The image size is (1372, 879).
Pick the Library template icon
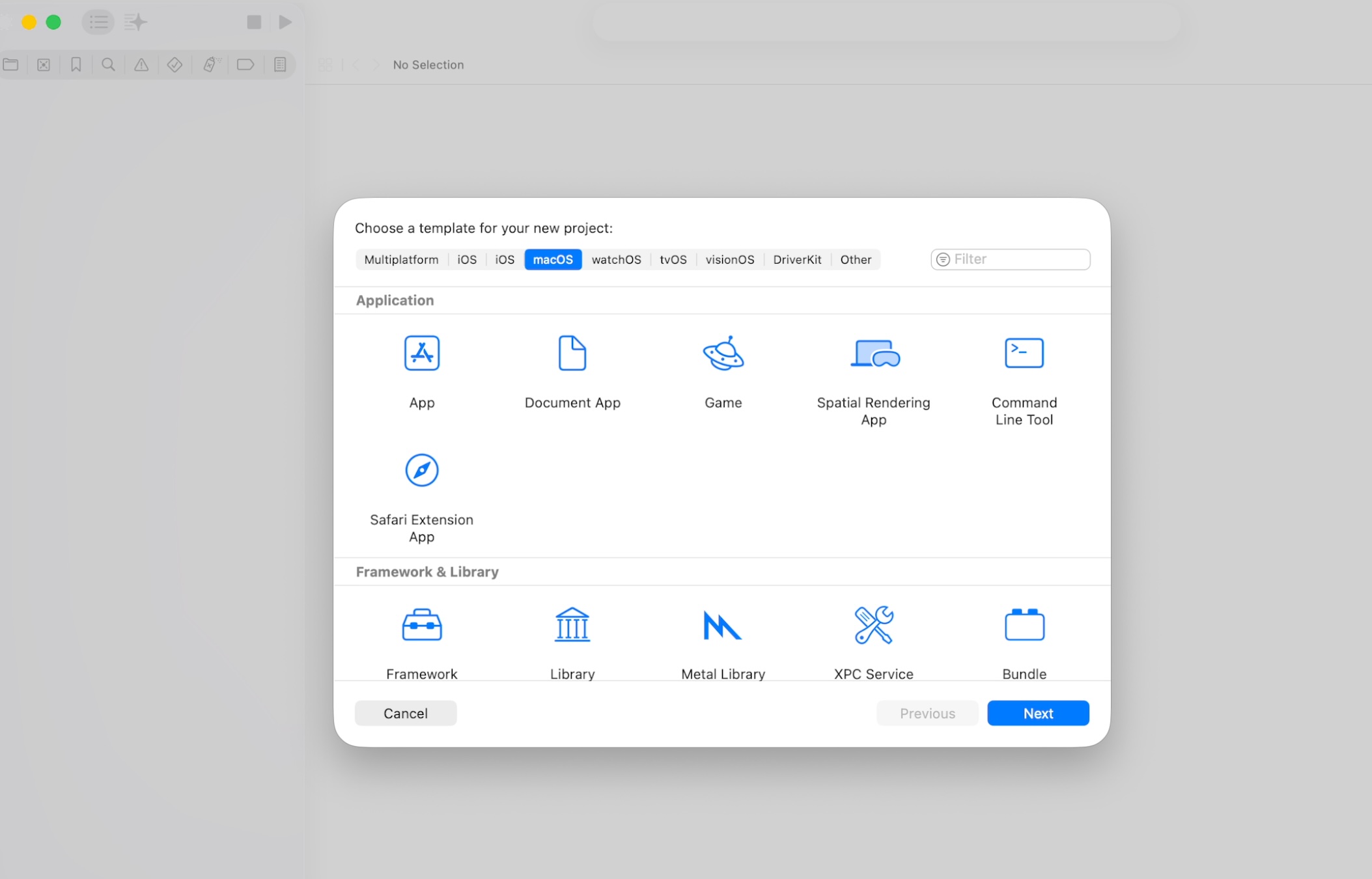(572, 626)
